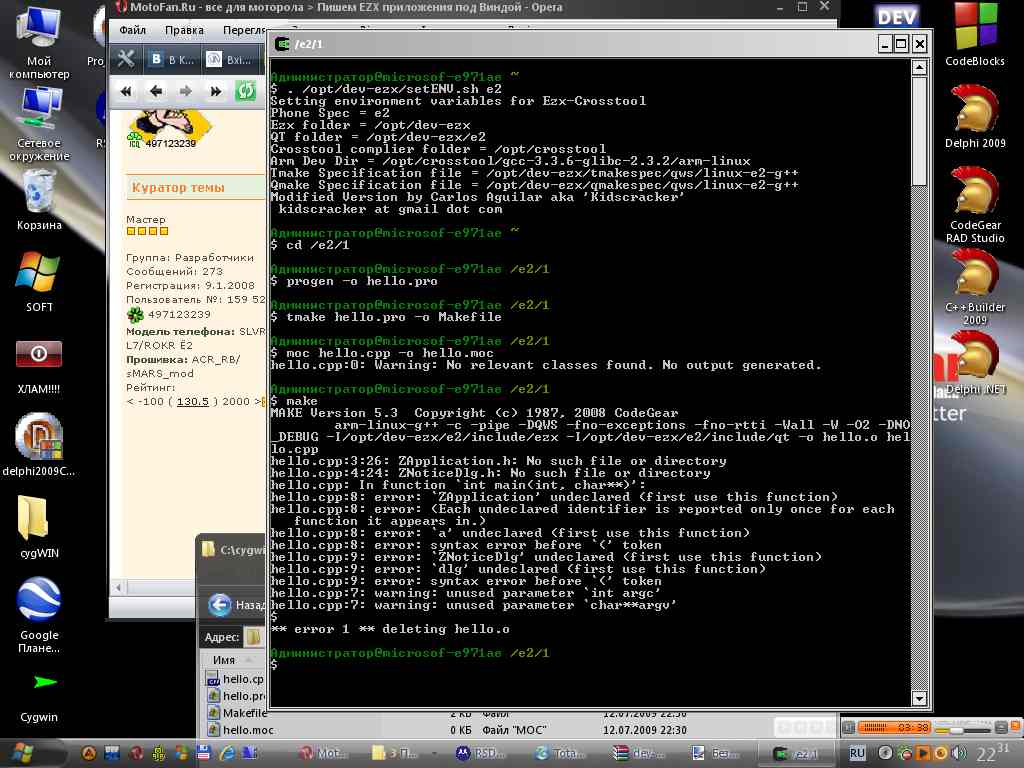Viewport: 1024px width, 768px height.
Task: Click Opera's fast-forward navigation button
Action: (216, 91)
